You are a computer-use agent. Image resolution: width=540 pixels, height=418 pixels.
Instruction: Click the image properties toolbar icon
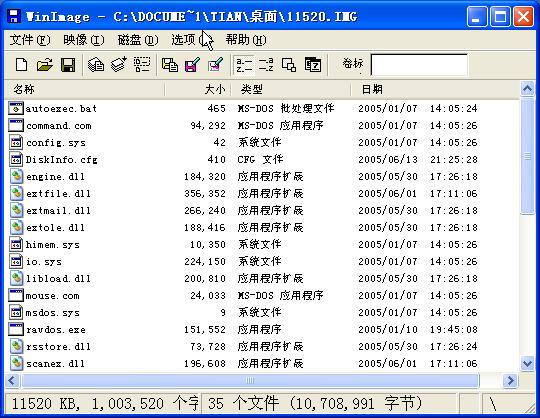289,64
